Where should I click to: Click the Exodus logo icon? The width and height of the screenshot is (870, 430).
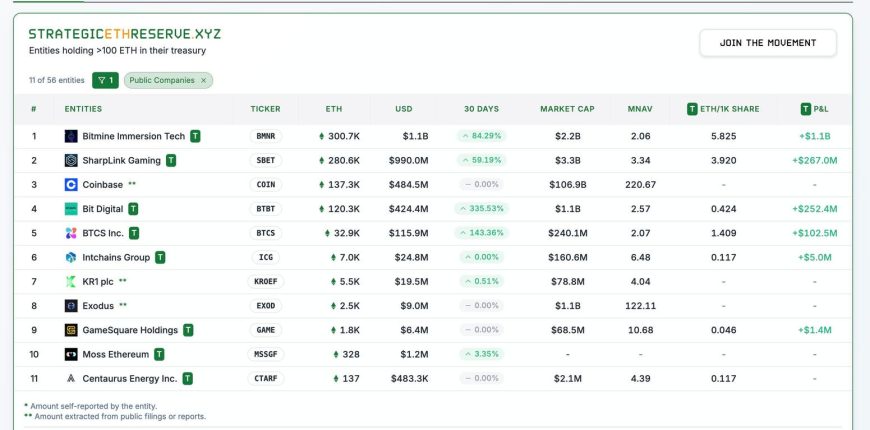point(71,306)
